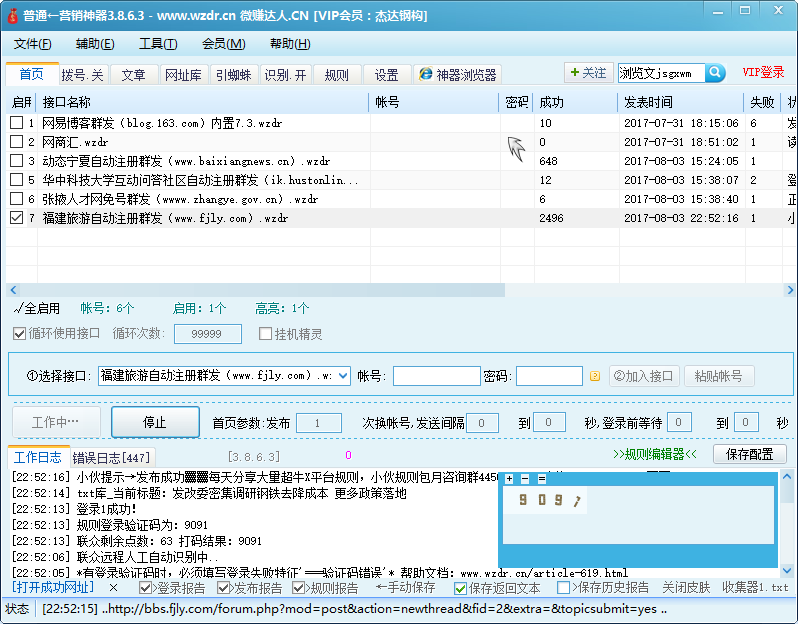Click the orange help icon beside password field
Screen dimensions: 798x624
(x=594, y=377)
